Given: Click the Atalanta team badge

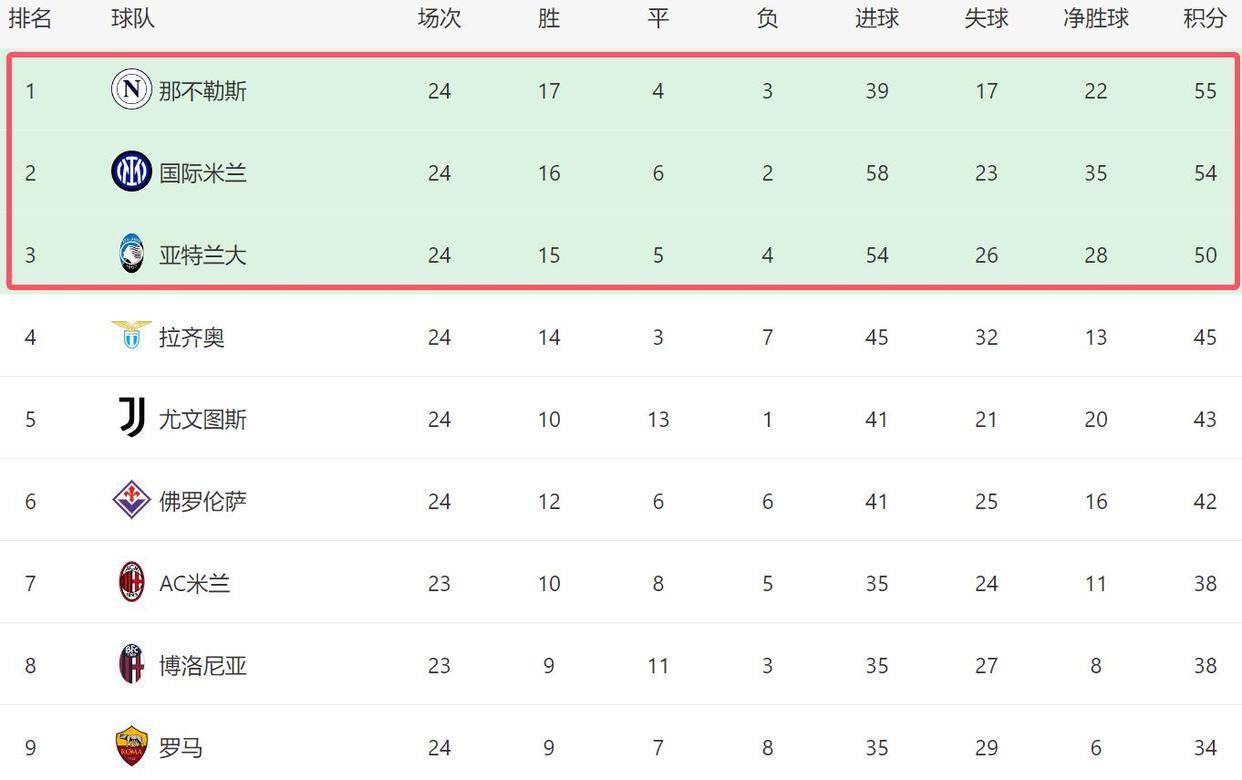Looking at the screenshot, I should point(131,254).
